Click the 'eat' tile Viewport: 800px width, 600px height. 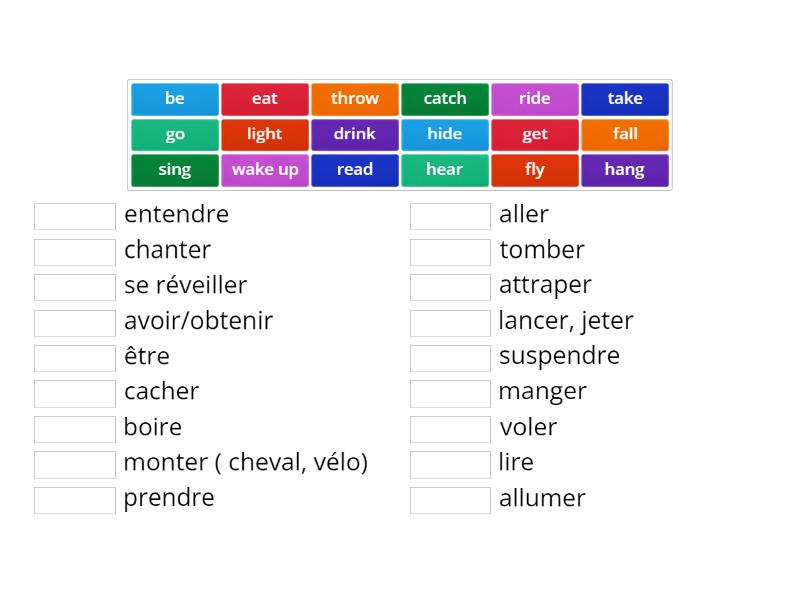(264, 98)
